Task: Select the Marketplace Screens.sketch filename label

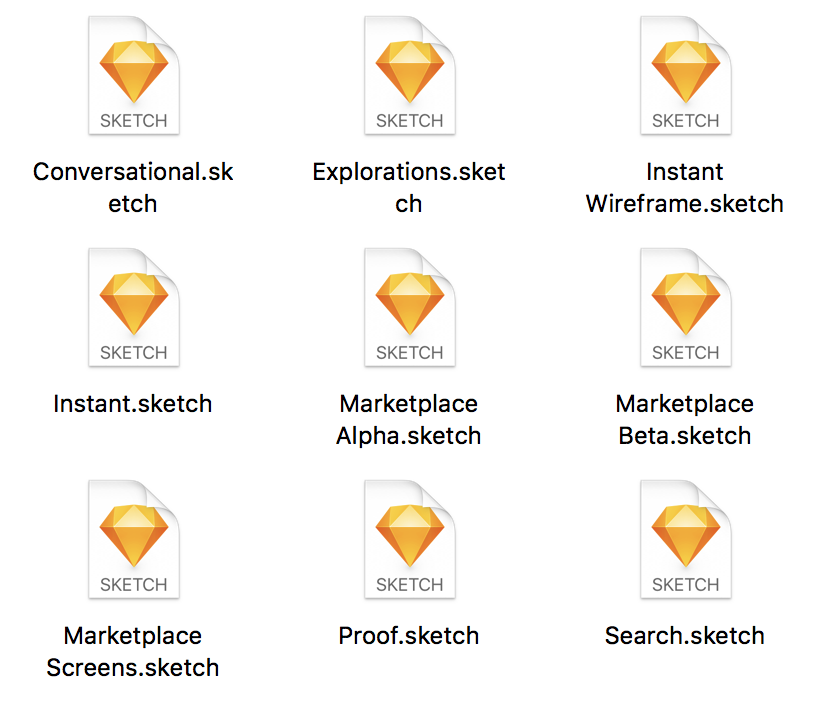Action: (x=133, y=651)
